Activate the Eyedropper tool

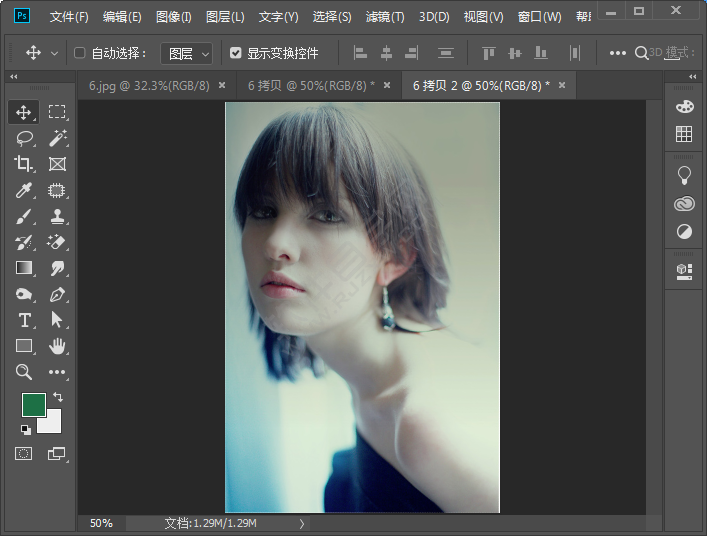click(x=24, y=190)
